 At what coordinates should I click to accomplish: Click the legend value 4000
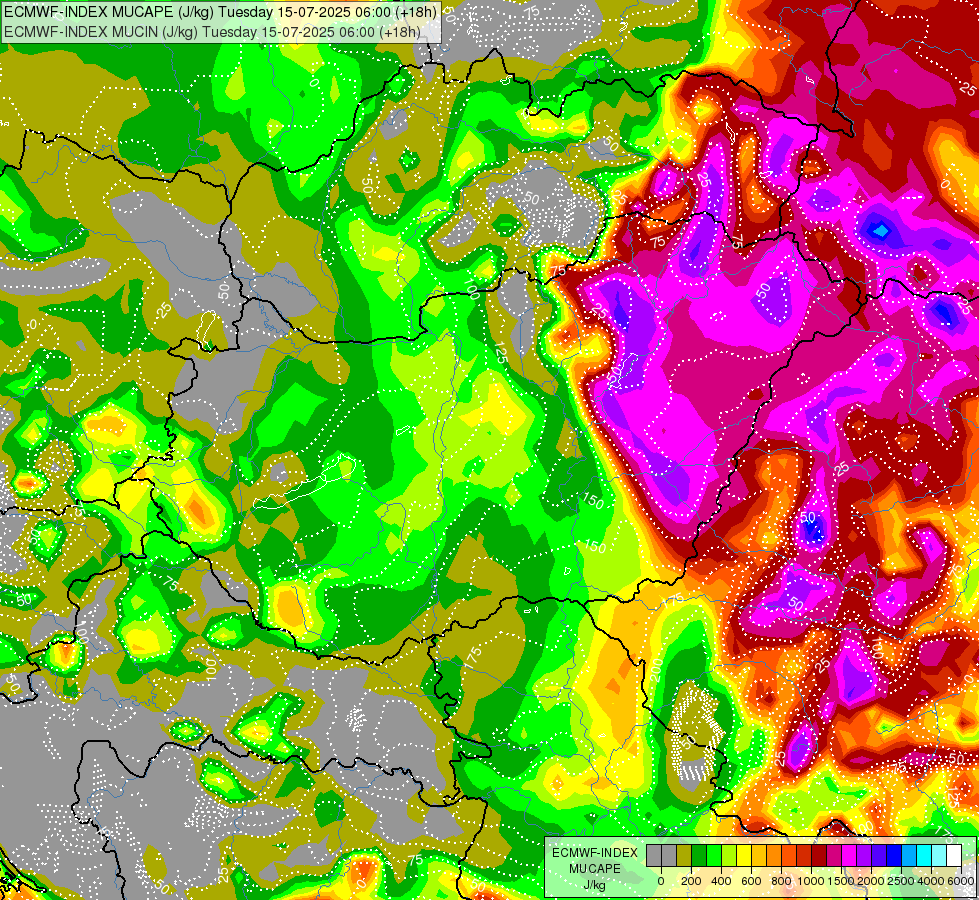931,881
